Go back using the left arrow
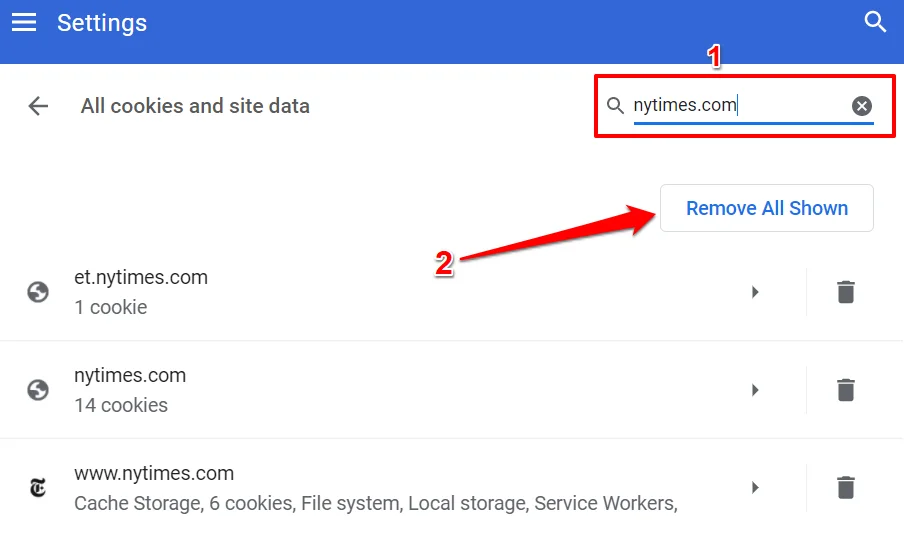This screenshot has width=904, height=533. 38,106
